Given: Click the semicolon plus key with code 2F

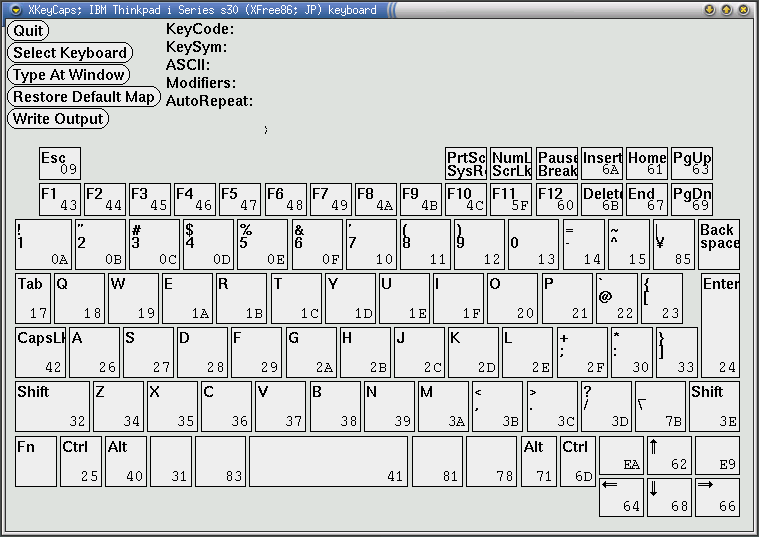Looking at the screenshot, I should pyautogui.click(x=582, y=353).
